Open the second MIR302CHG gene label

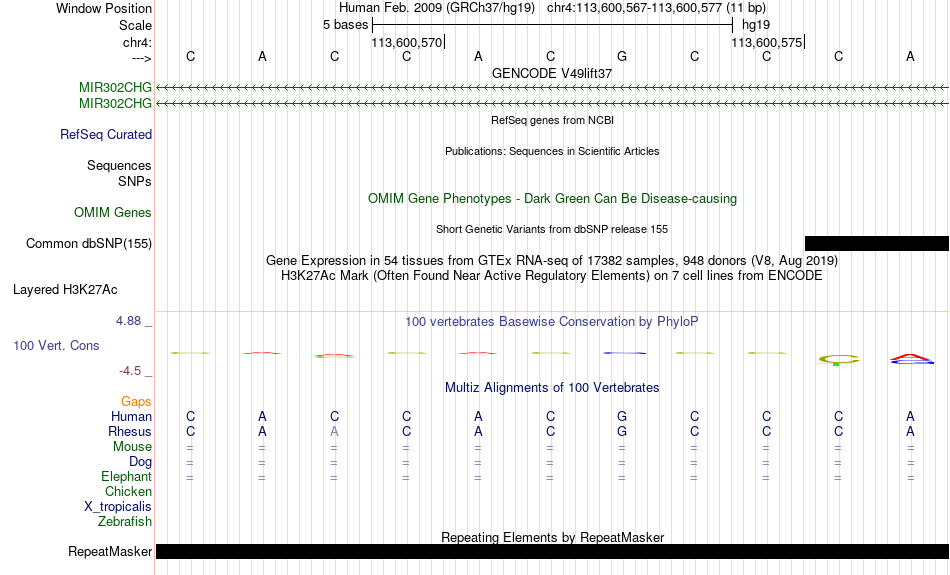pyautogui.click(x=115, y=104)
